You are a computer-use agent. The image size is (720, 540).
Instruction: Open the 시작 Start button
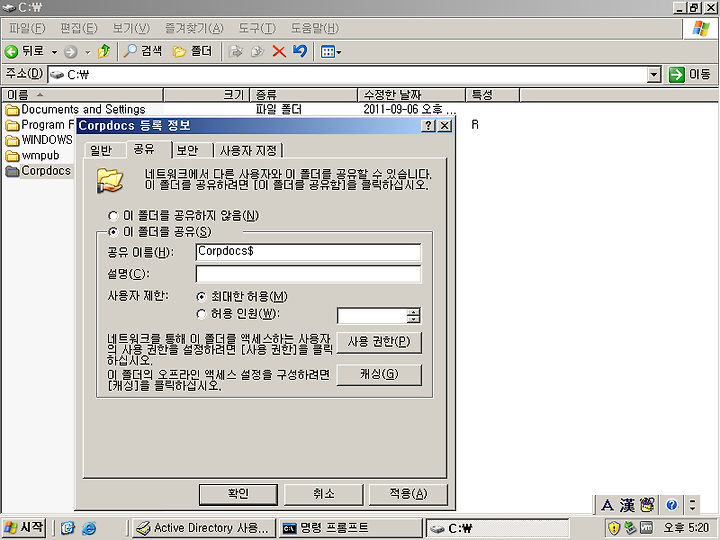point(24,527)
